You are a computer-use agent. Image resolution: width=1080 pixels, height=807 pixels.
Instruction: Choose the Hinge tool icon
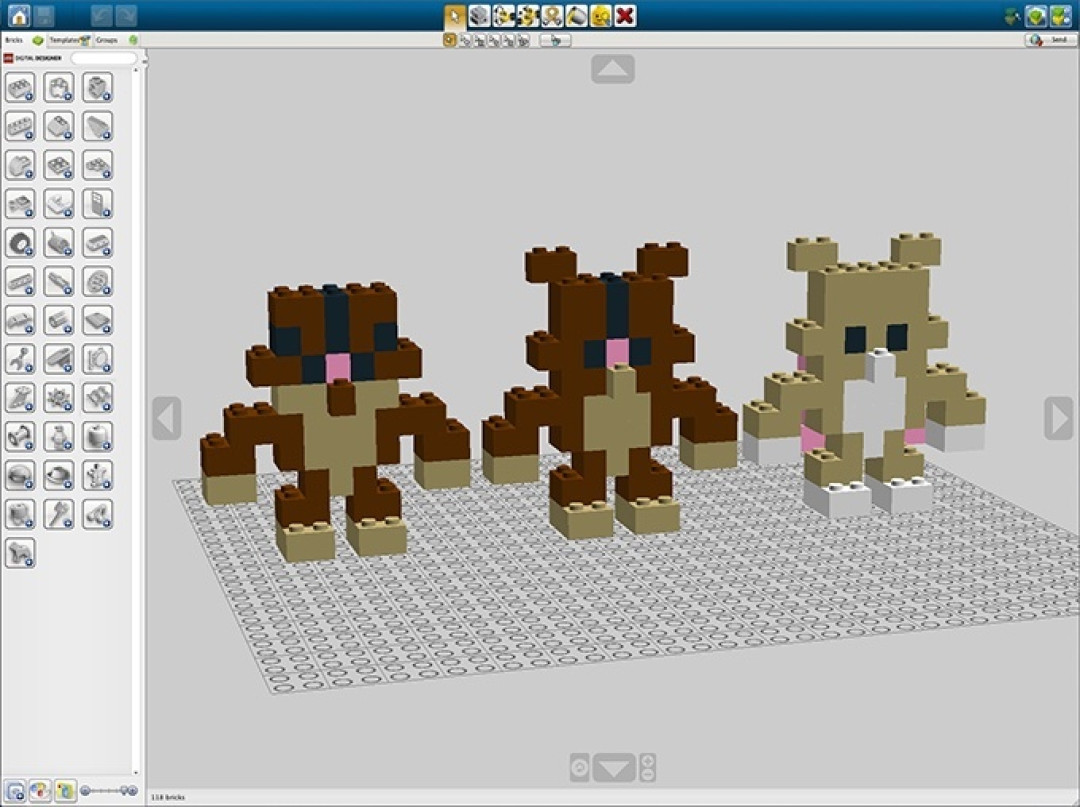pyautogui.click(x=503, y=15)
